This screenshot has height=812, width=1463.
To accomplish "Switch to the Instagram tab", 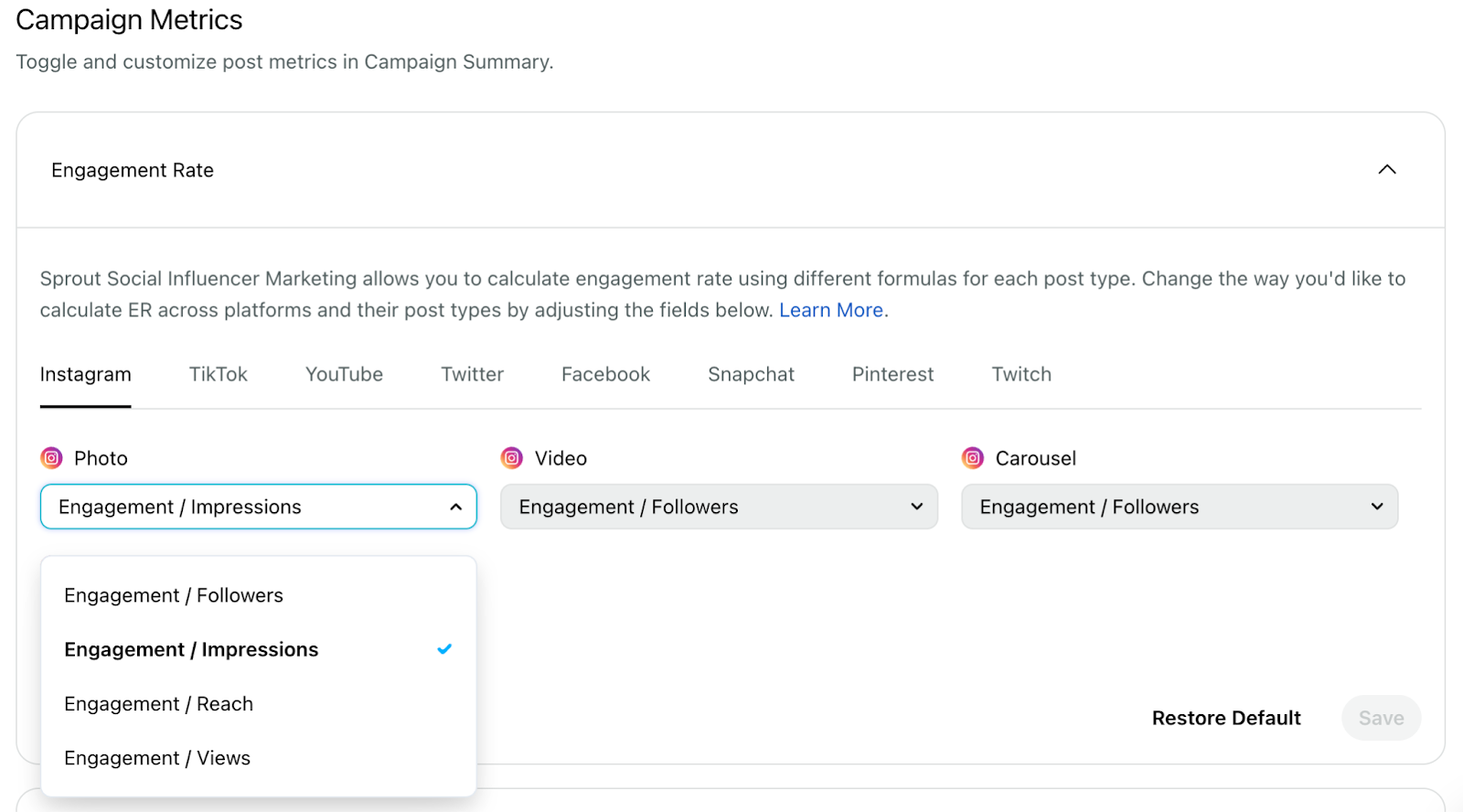I will click(86, 374).
